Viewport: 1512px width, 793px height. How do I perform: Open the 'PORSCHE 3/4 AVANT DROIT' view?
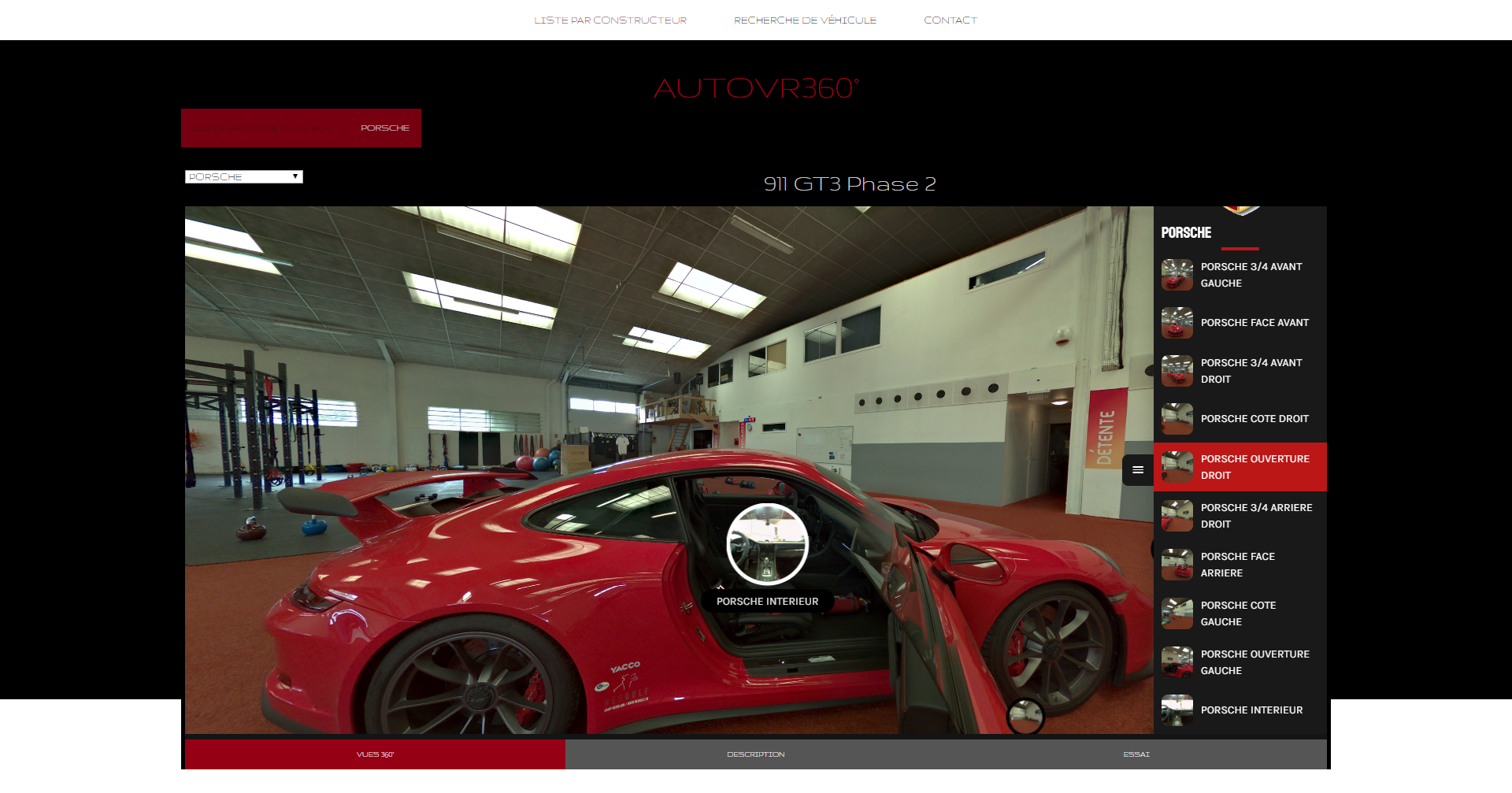pos(1240,371)
